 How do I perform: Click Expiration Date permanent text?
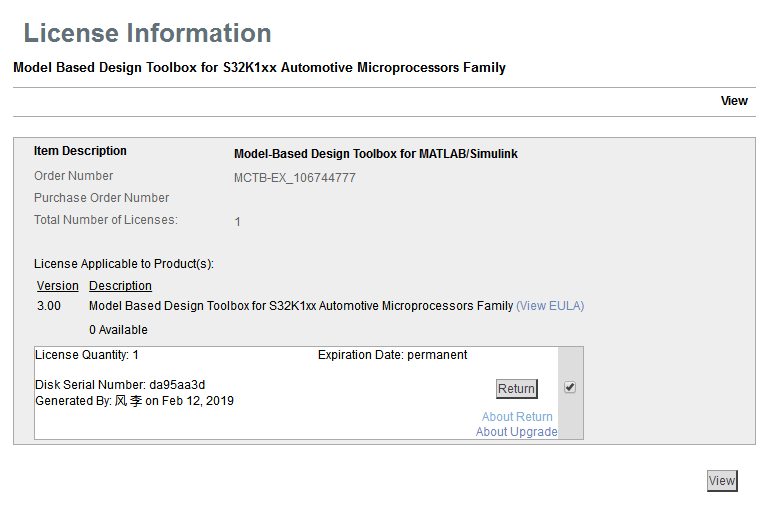(392, 354)
